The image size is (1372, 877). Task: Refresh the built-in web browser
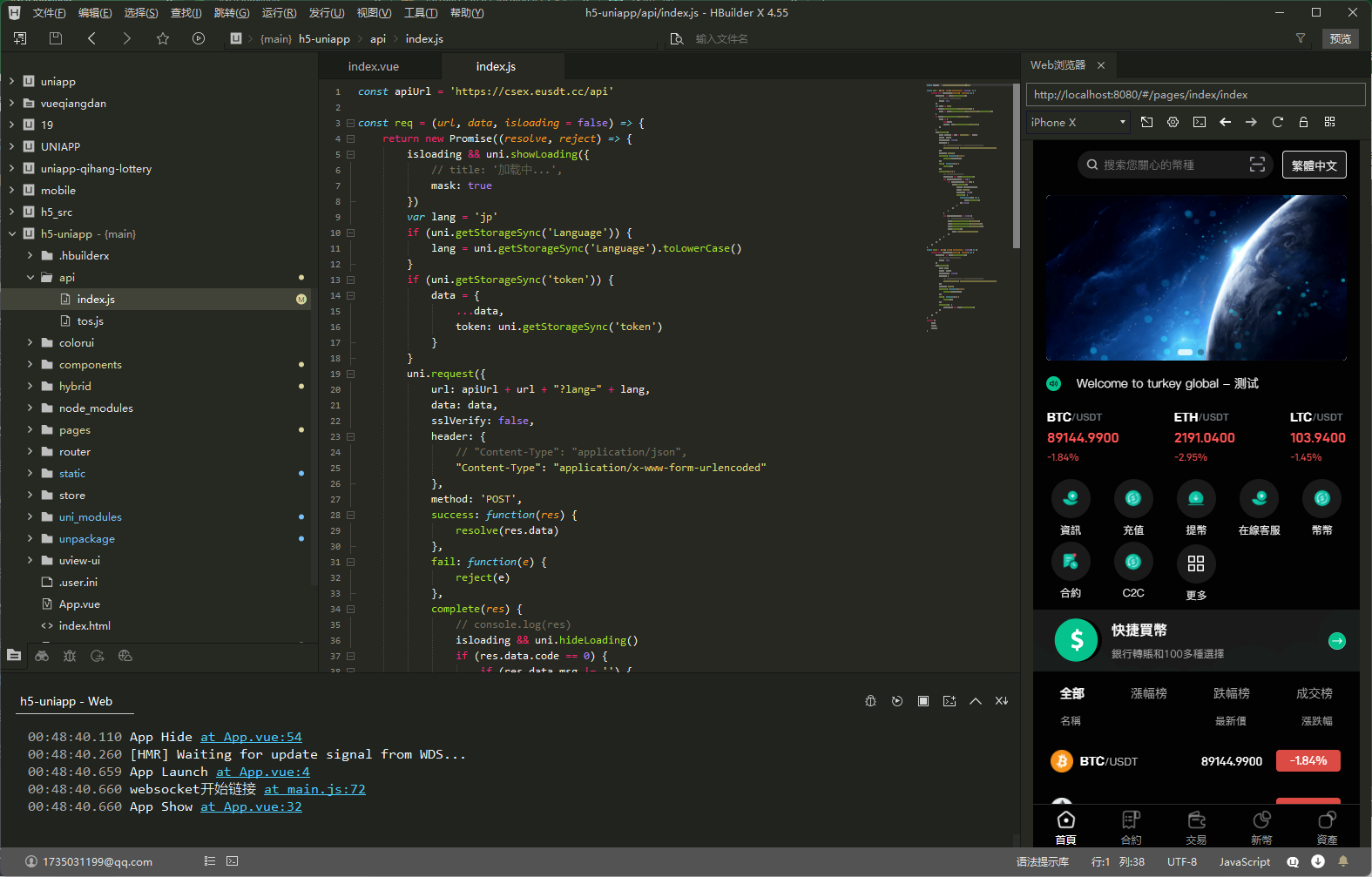pos(1278,122)
